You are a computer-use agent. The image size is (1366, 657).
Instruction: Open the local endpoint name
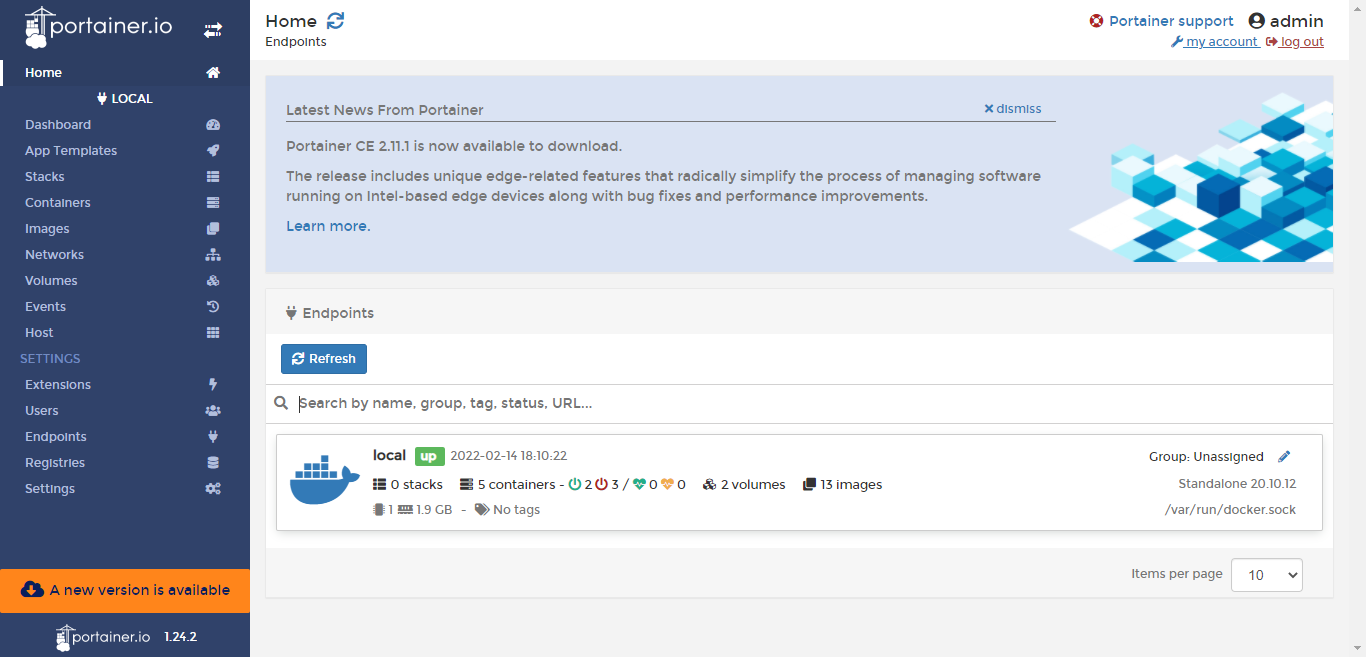coord(389,455)
